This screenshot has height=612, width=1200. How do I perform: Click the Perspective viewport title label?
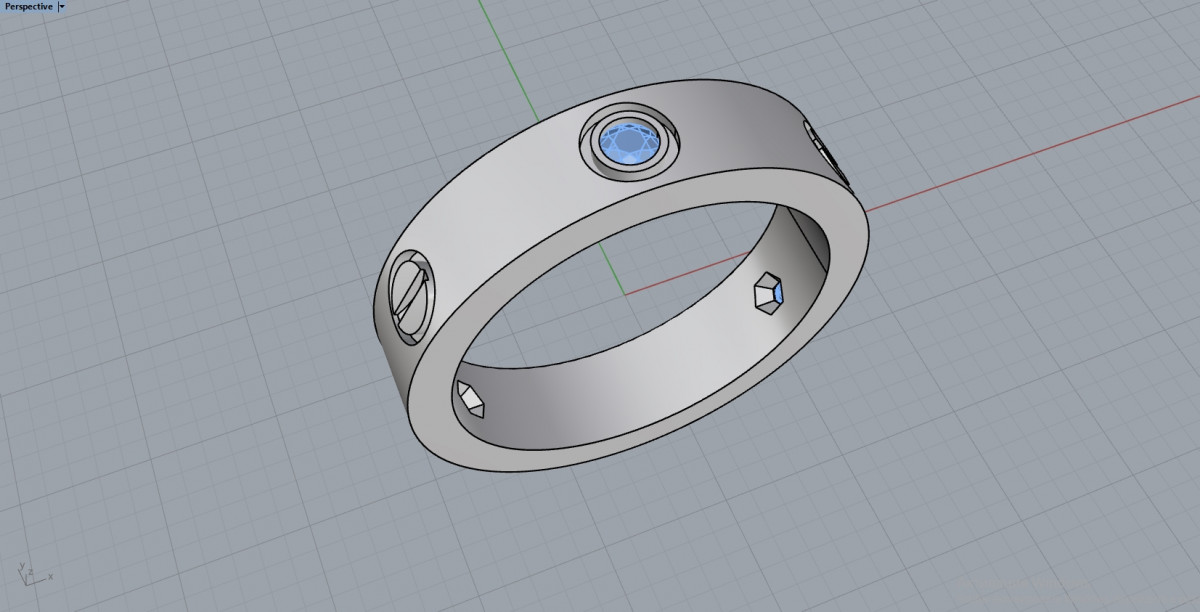click(29, 6)
